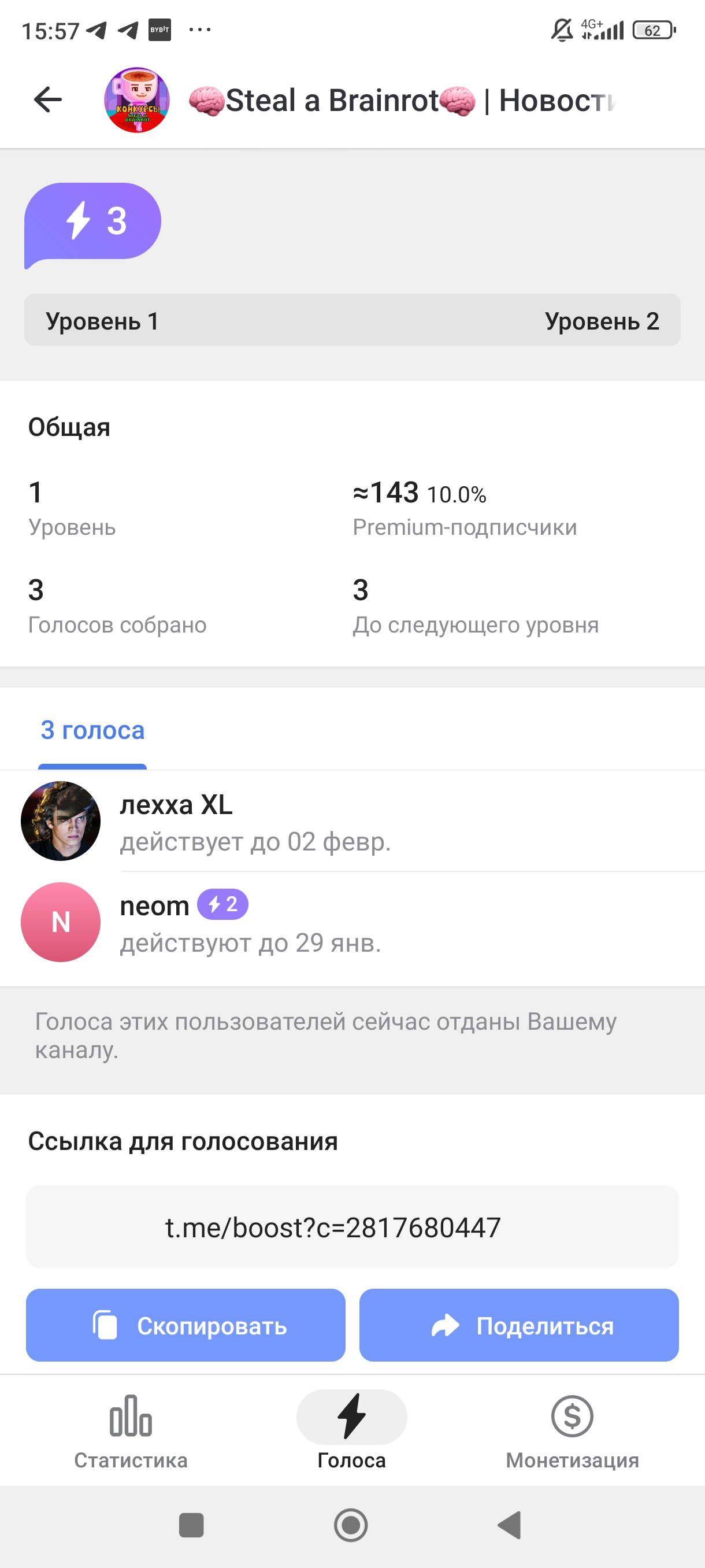Tap the Bybit notification icon in status bar
The height and width of the screenshot is (1568, 705).
pyautogui.click(x=160, y=29)
